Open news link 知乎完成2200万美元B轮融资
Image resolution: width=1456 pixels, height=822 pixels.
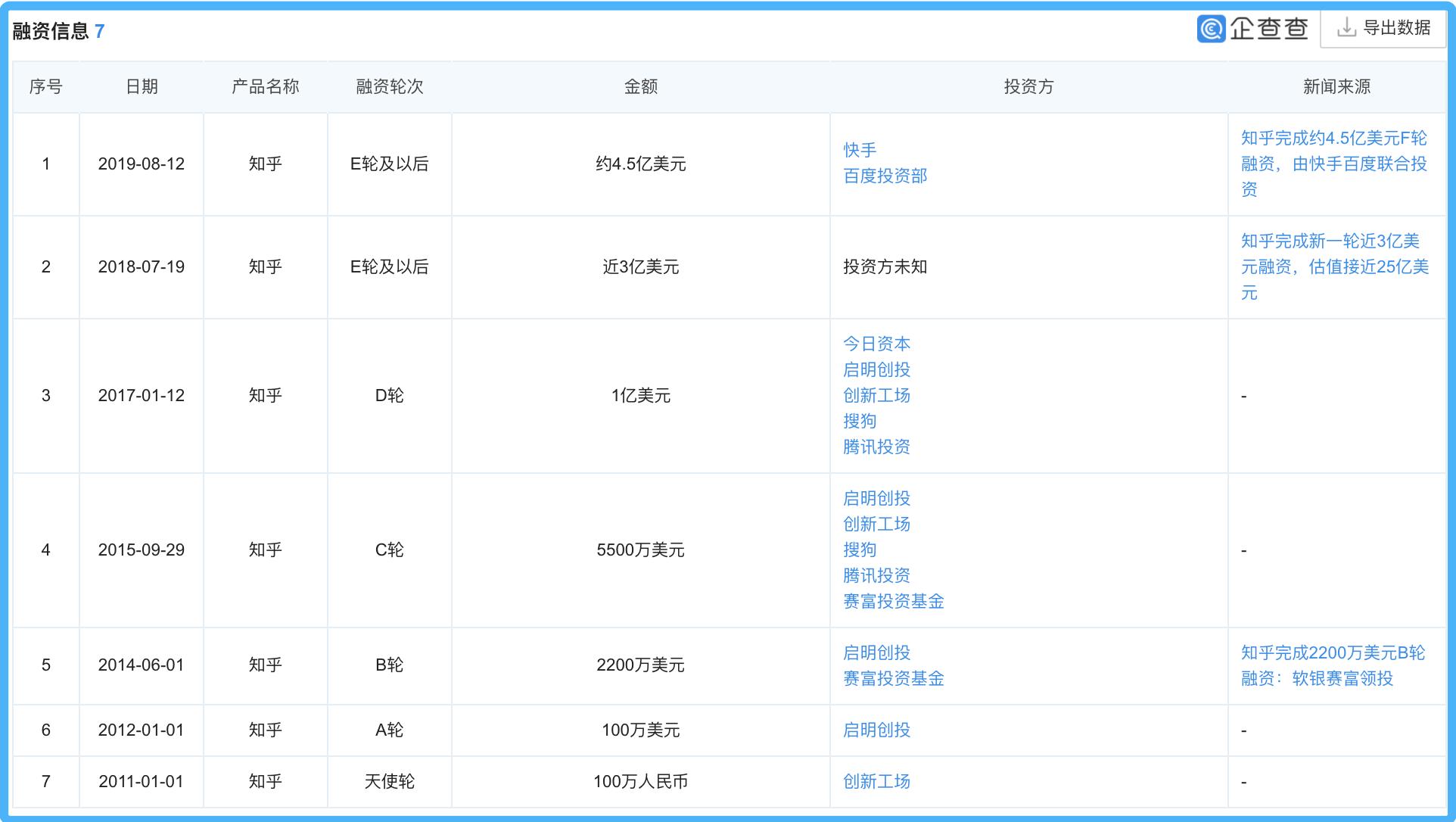1333,666
